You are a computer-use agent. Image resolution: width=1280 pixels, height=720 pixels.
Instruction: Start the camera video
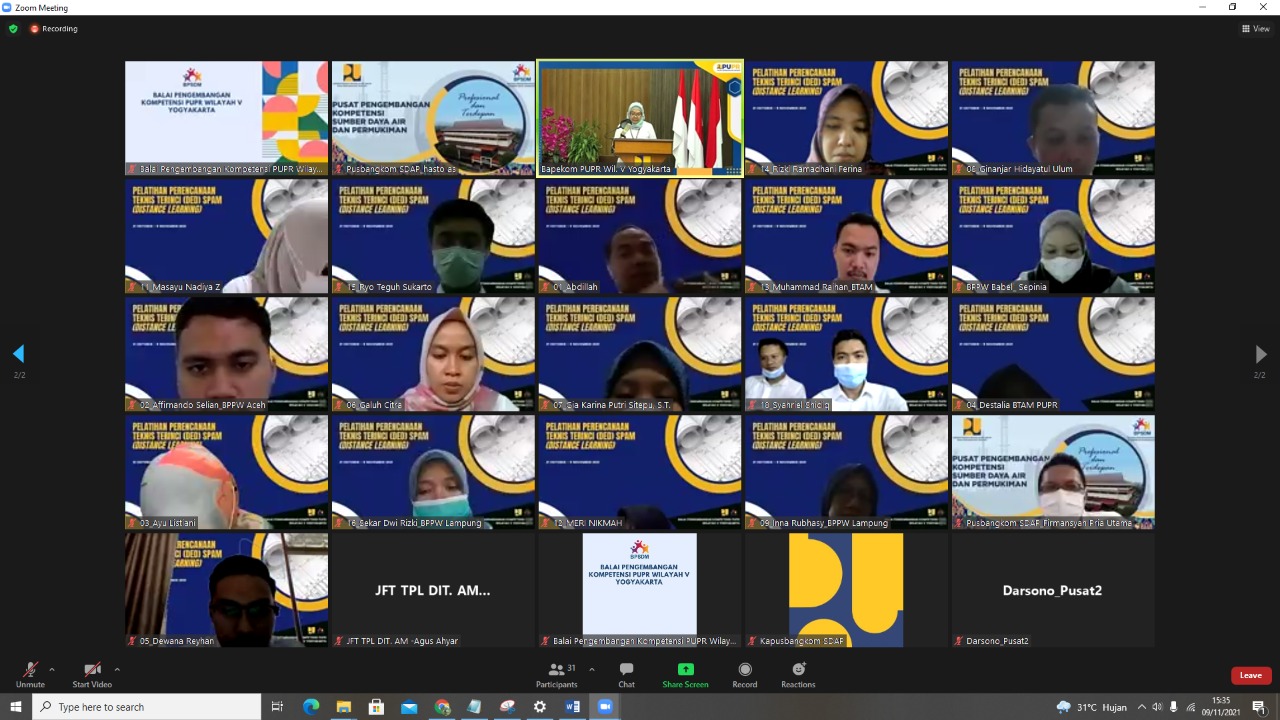tap(92, 675)
